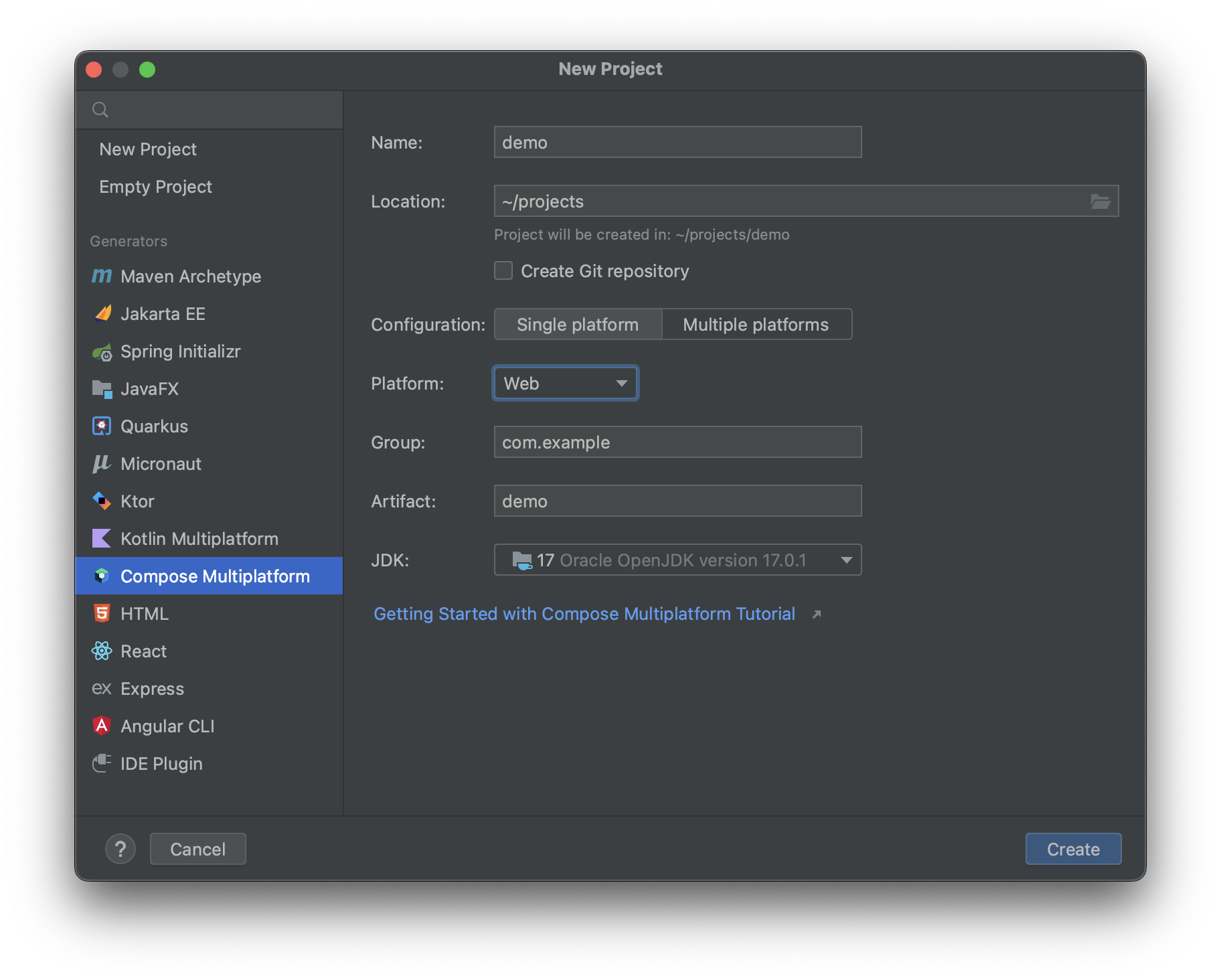This screenshot has height=980, width=1221.
Task: Click the Maven Archetype generator icon
Action: 102,276
